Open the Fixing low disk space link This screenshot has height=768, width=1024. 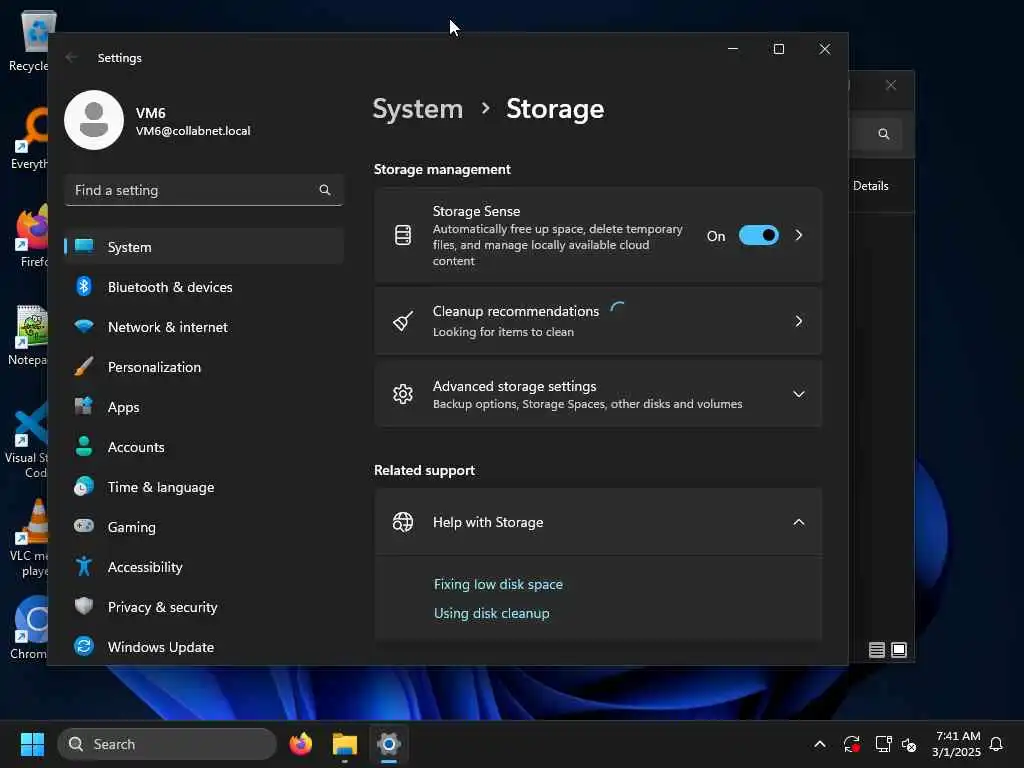coord(498,584)
